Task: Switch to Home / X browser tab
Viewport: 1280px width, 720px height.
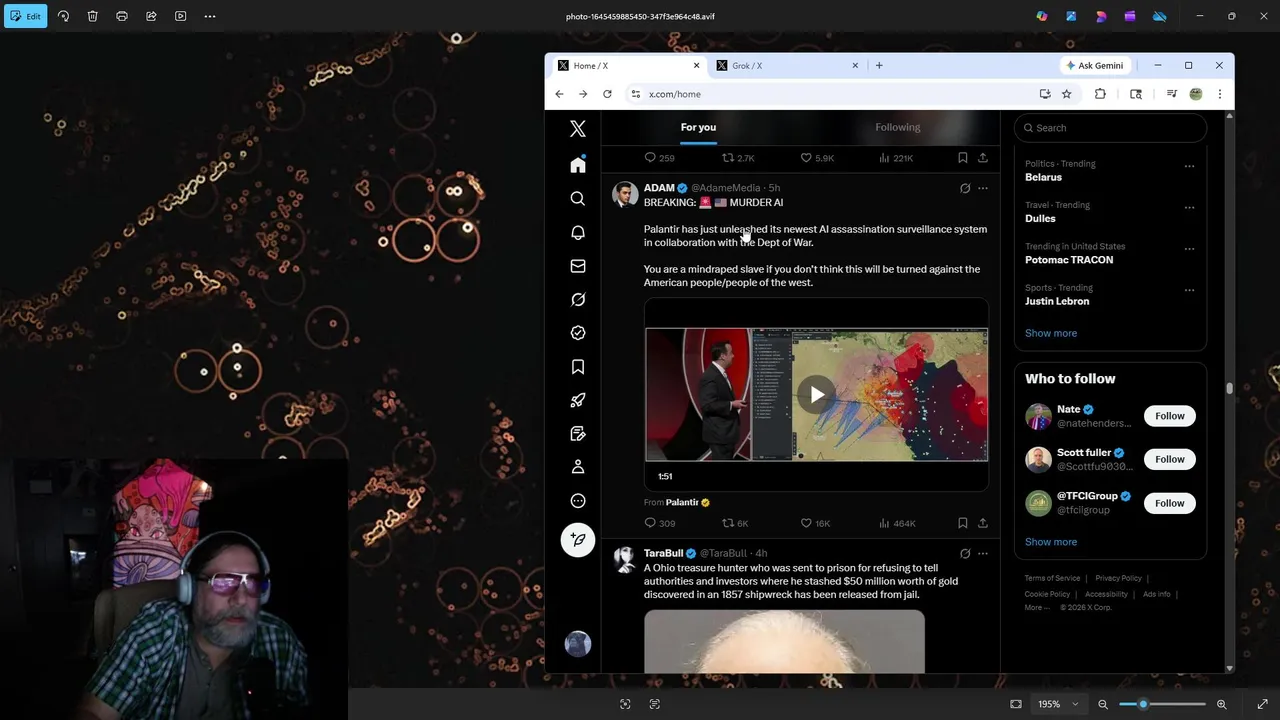Action: (630, 66)
